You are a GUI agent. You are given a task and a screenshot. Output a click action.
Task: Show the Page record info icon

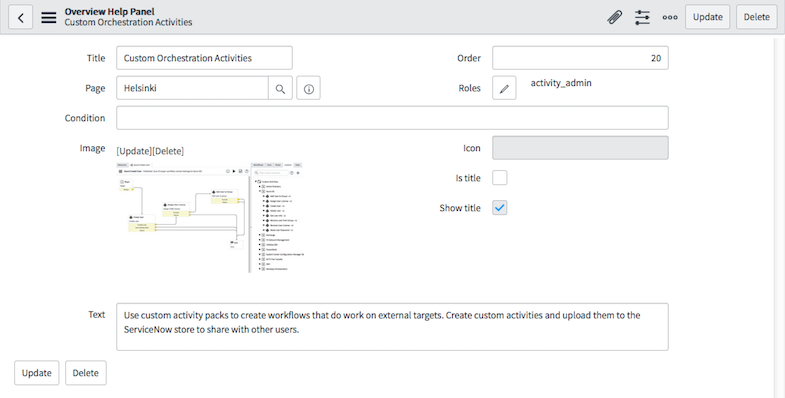(x=308, y=89)
